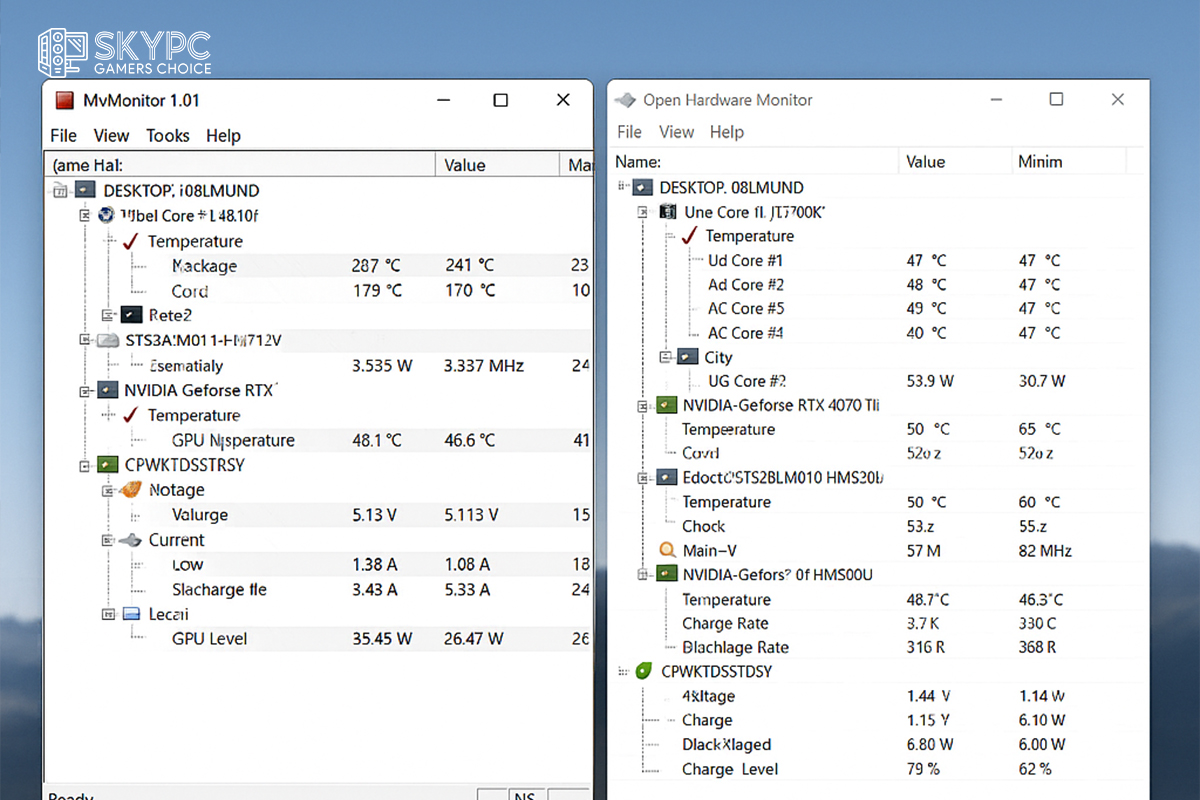Collapse the NVIDIA Geforse RTX node in MvMonitor
The image size is (1200, 800).
85,390
